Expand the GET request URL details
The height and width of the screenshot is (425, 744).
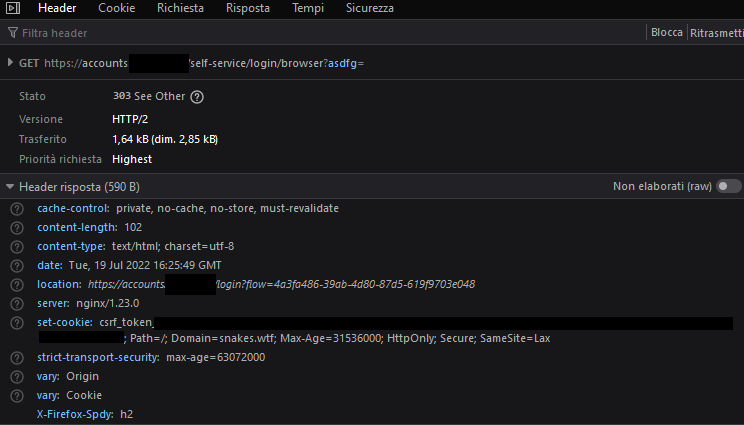pos(10,63)
